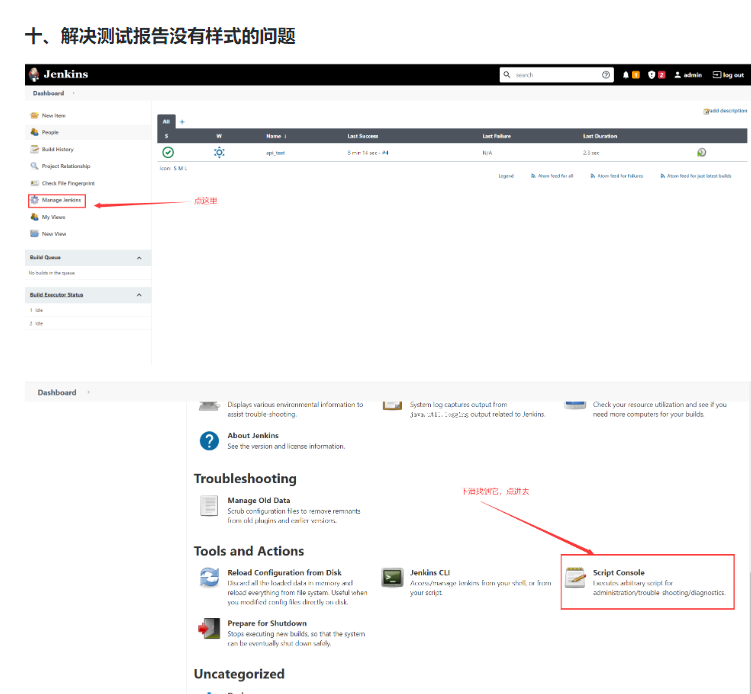751x694 pixels.
Task: Click the My Views icon
Action: pos(34,217)
